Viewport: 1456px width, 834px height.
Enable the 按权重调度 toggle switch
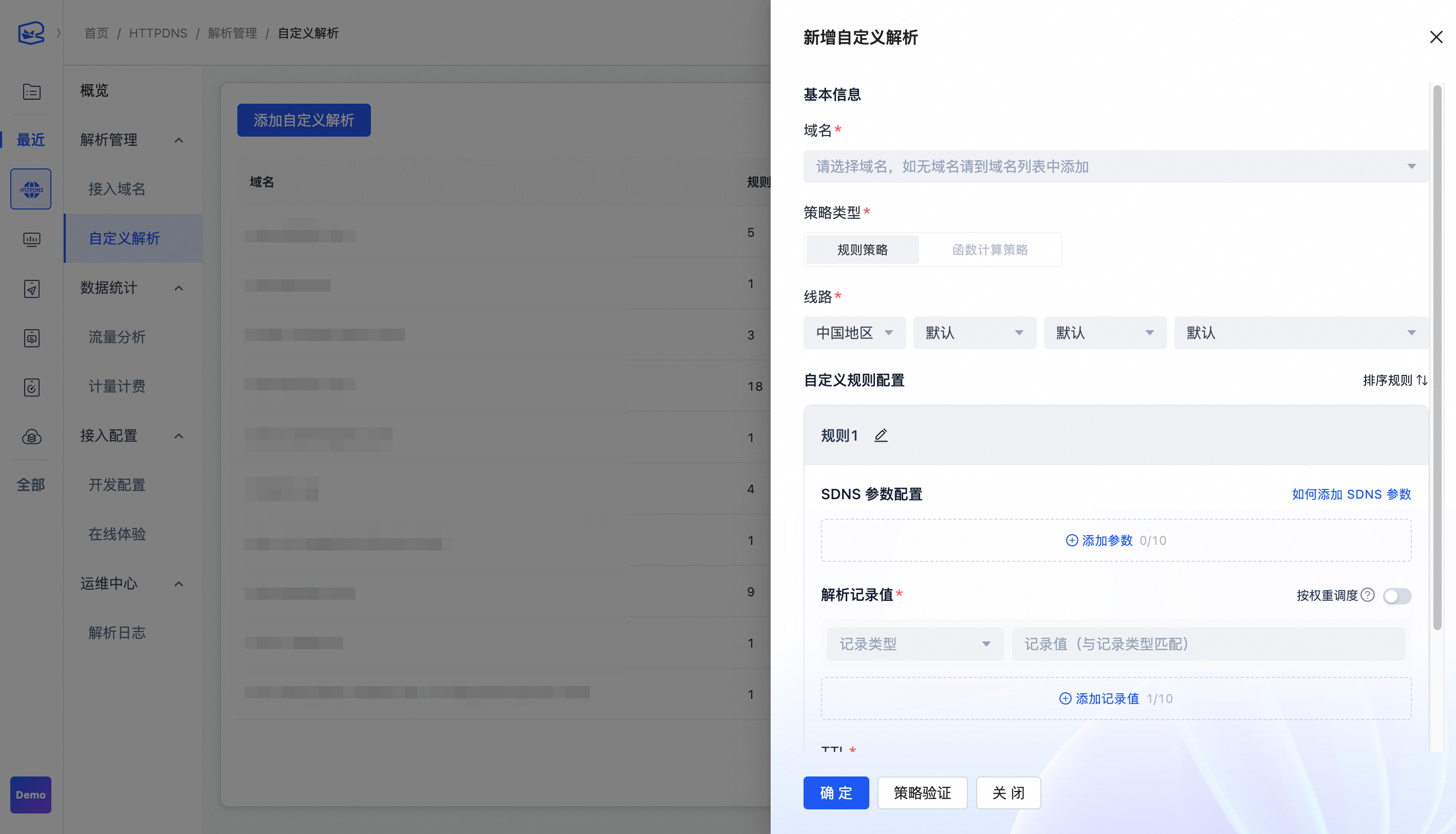[1397, 596]
